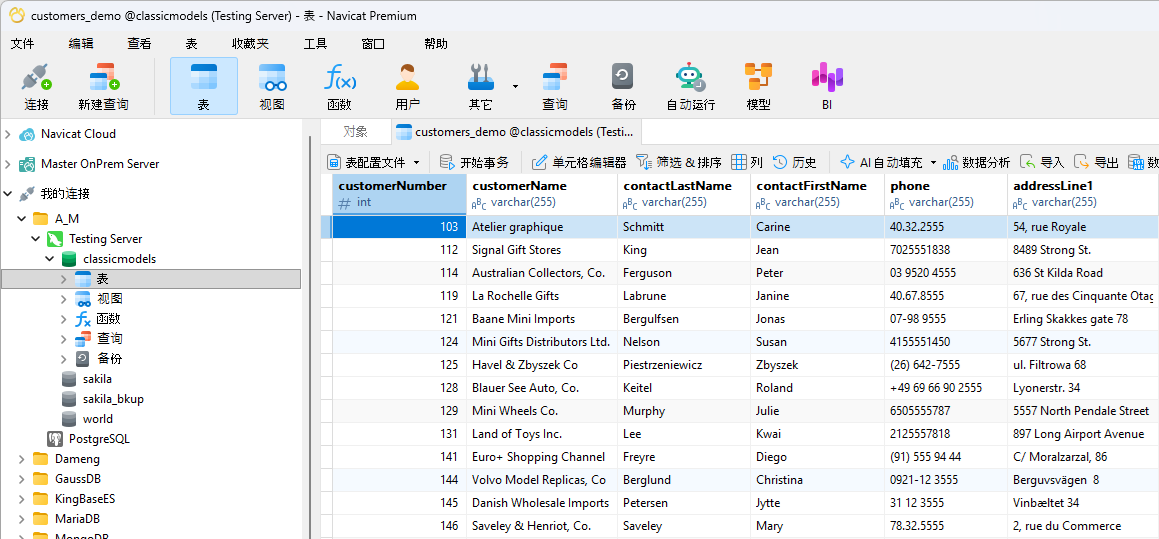The width and height of the screenshot is (1159, 539).
Task: Click the addressLine1 column header
Action: pos(1083,194)
